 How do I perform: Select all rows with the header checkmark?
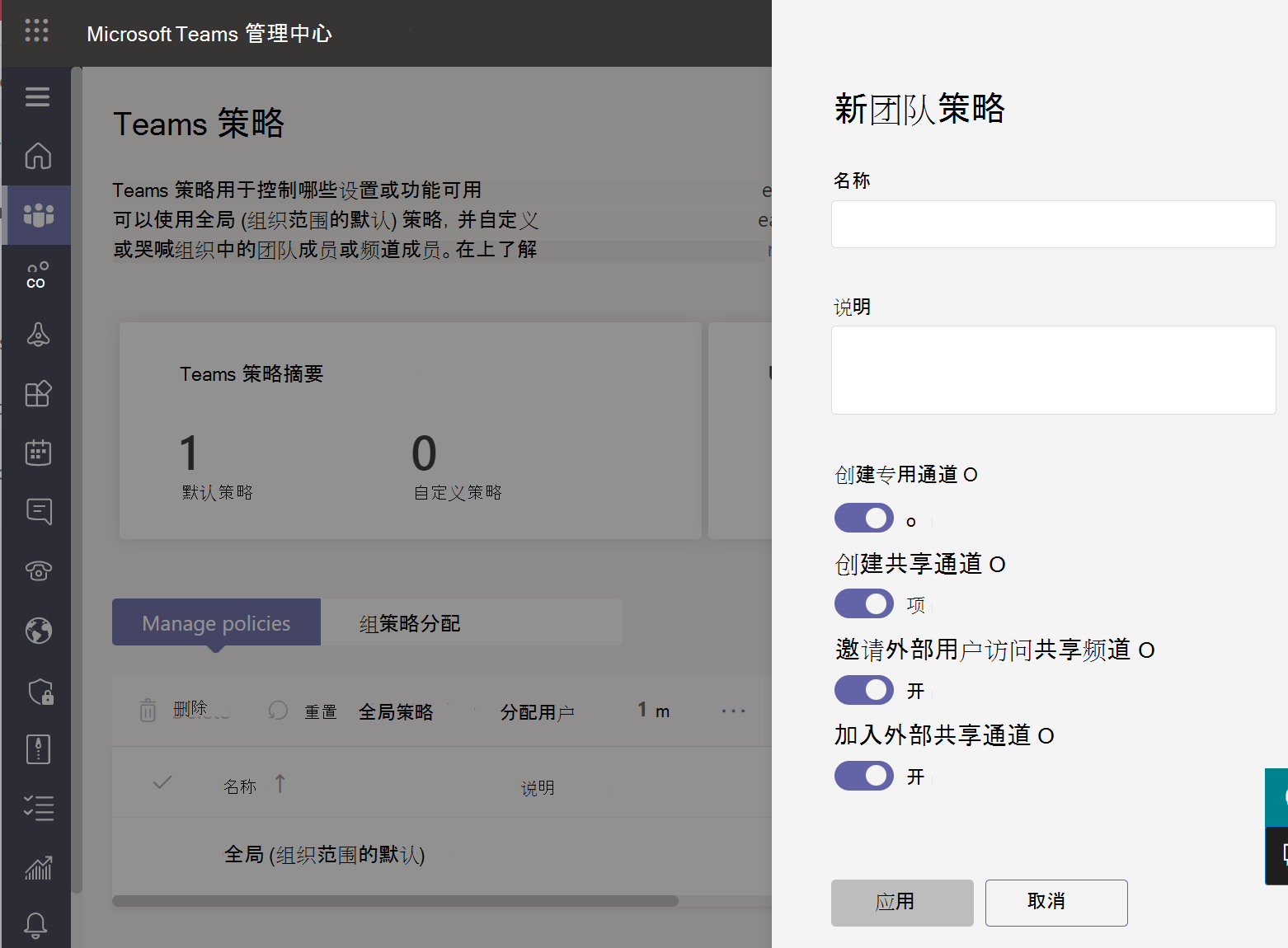(x=162, y=782)
